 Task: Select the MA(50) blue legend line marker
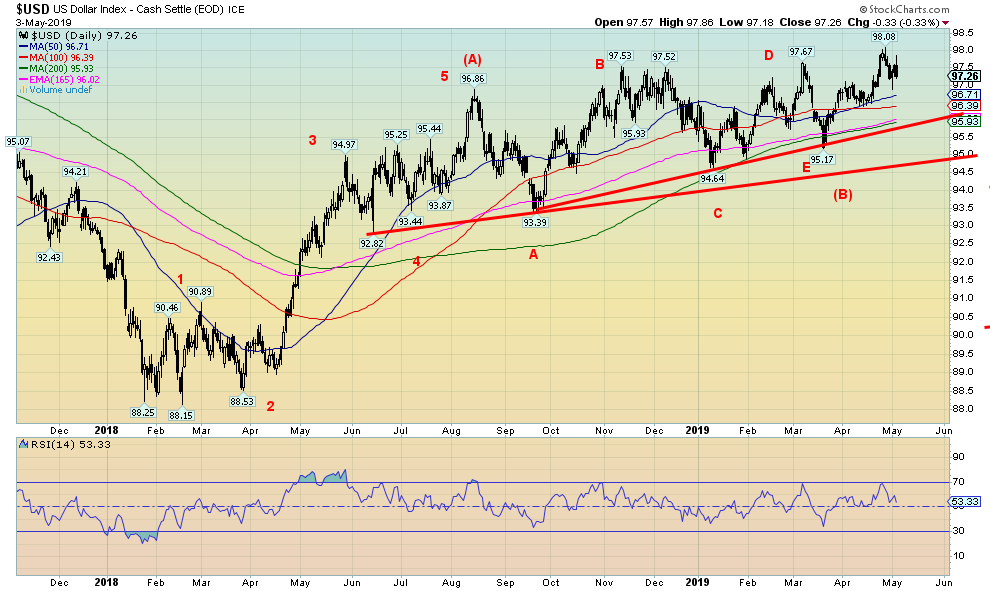point(22,46)
